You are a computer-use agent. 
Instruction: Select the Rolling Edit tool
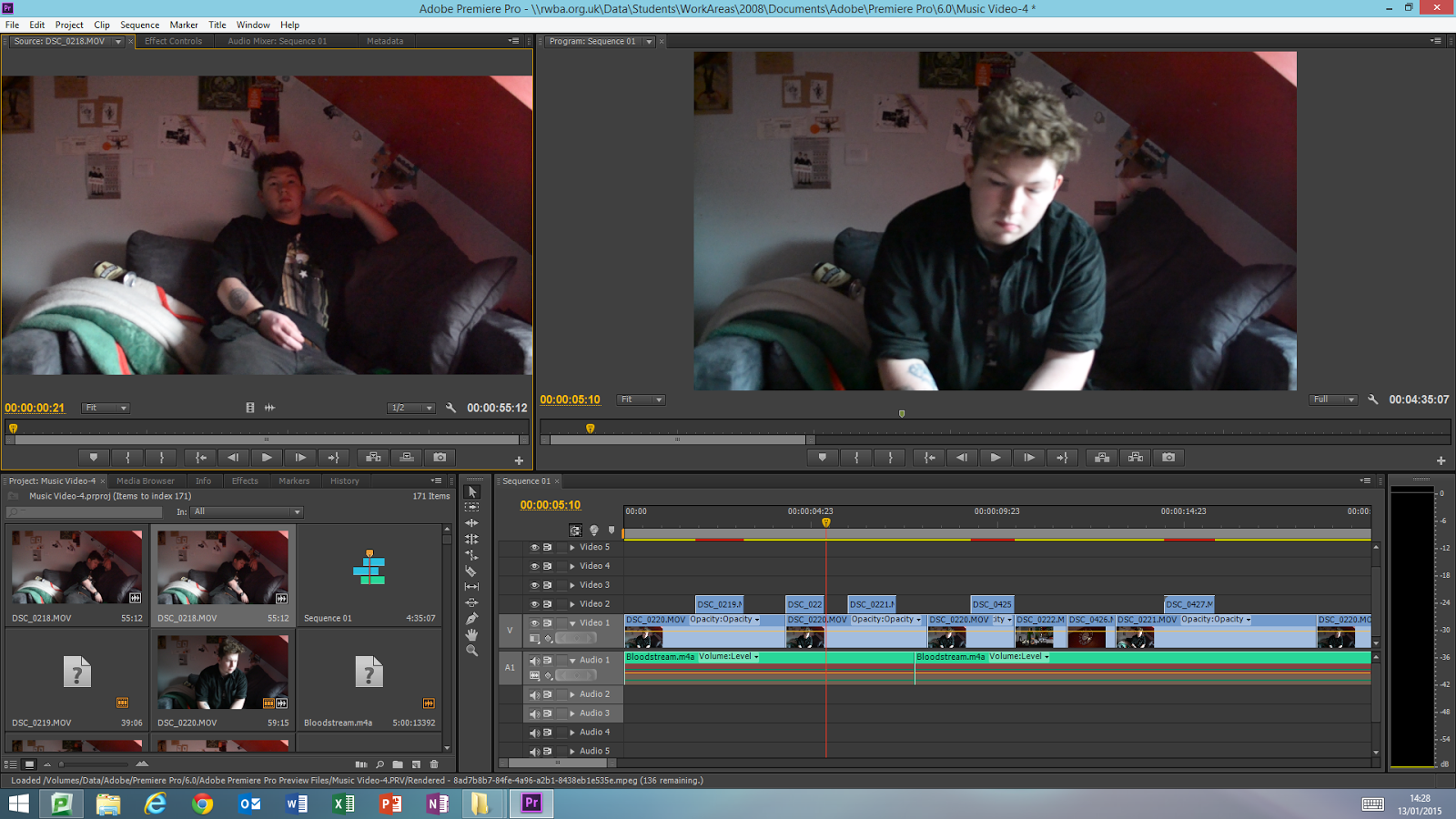(471, 539)
